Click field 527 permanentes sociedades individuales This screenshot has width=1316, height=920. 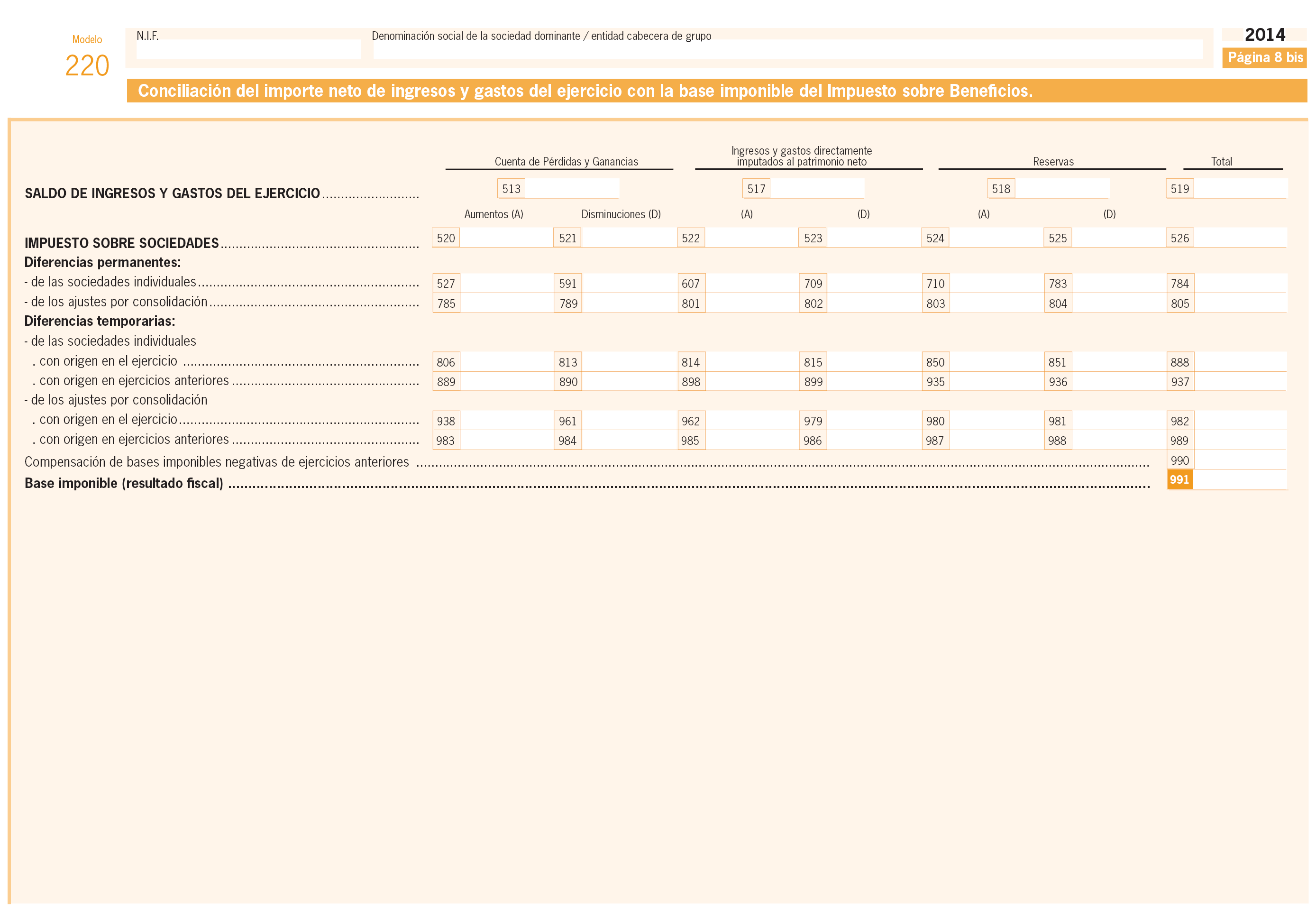pyautogui.click(x=507, y=283)
